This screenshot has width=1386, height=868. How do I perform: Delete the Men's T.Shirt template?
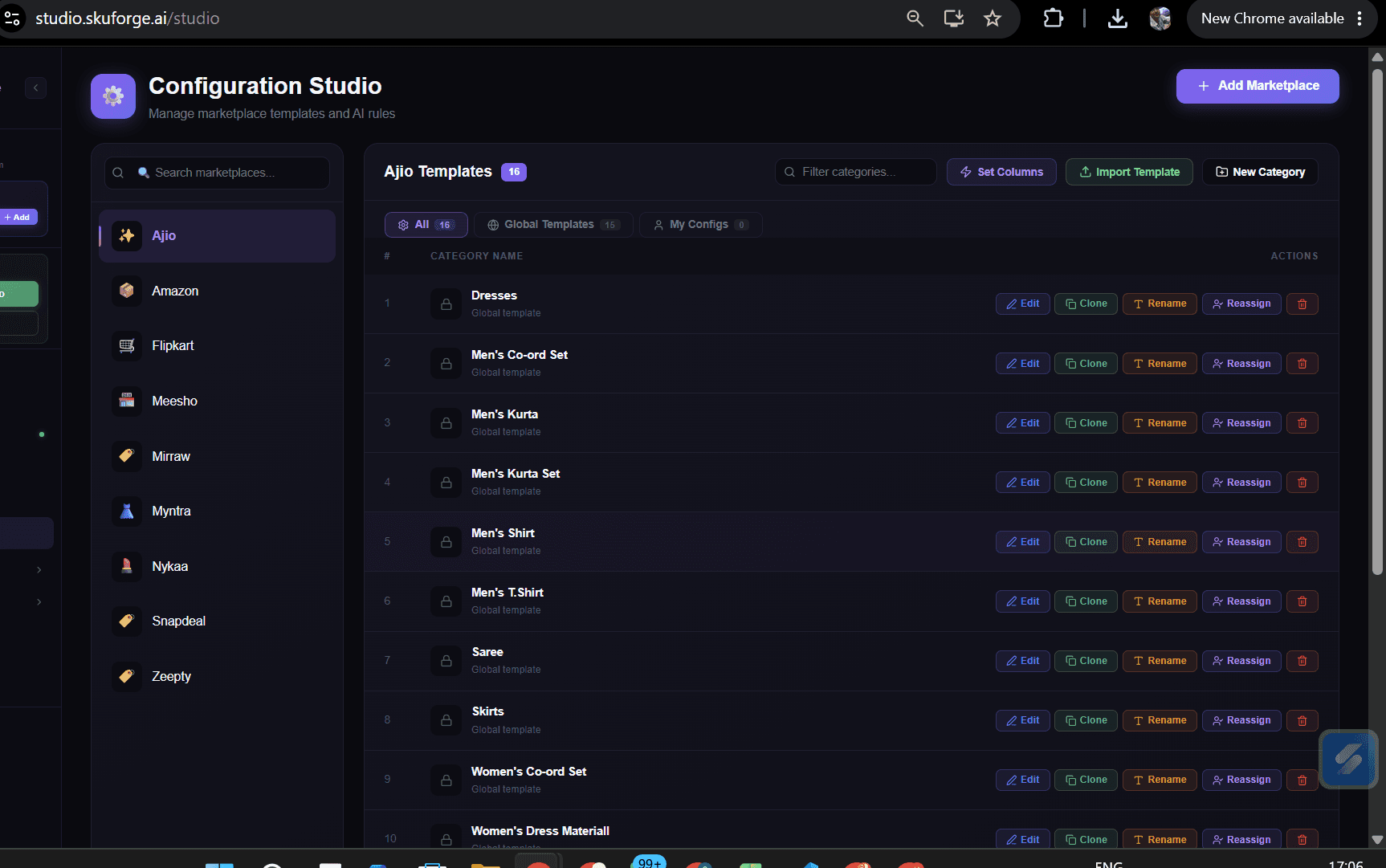coord(1302,601)
